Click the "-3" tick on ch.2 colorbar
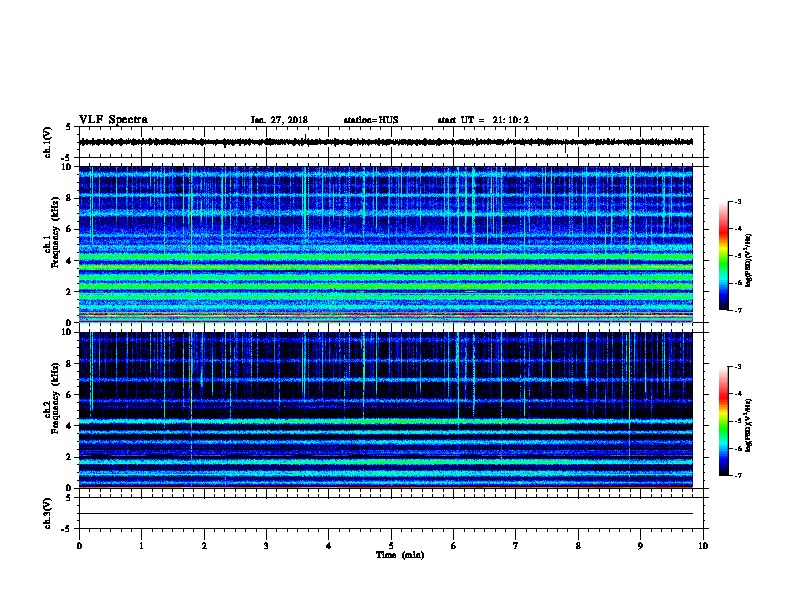Viewport: 792px width, 612px height. (x=737, y=367)
